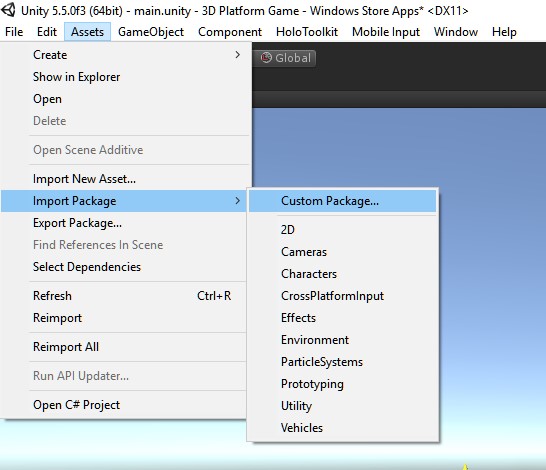Click Refresh in Assets menu
Image resolution: width=546 pixels, height=470 pixels.
point(124,296)
